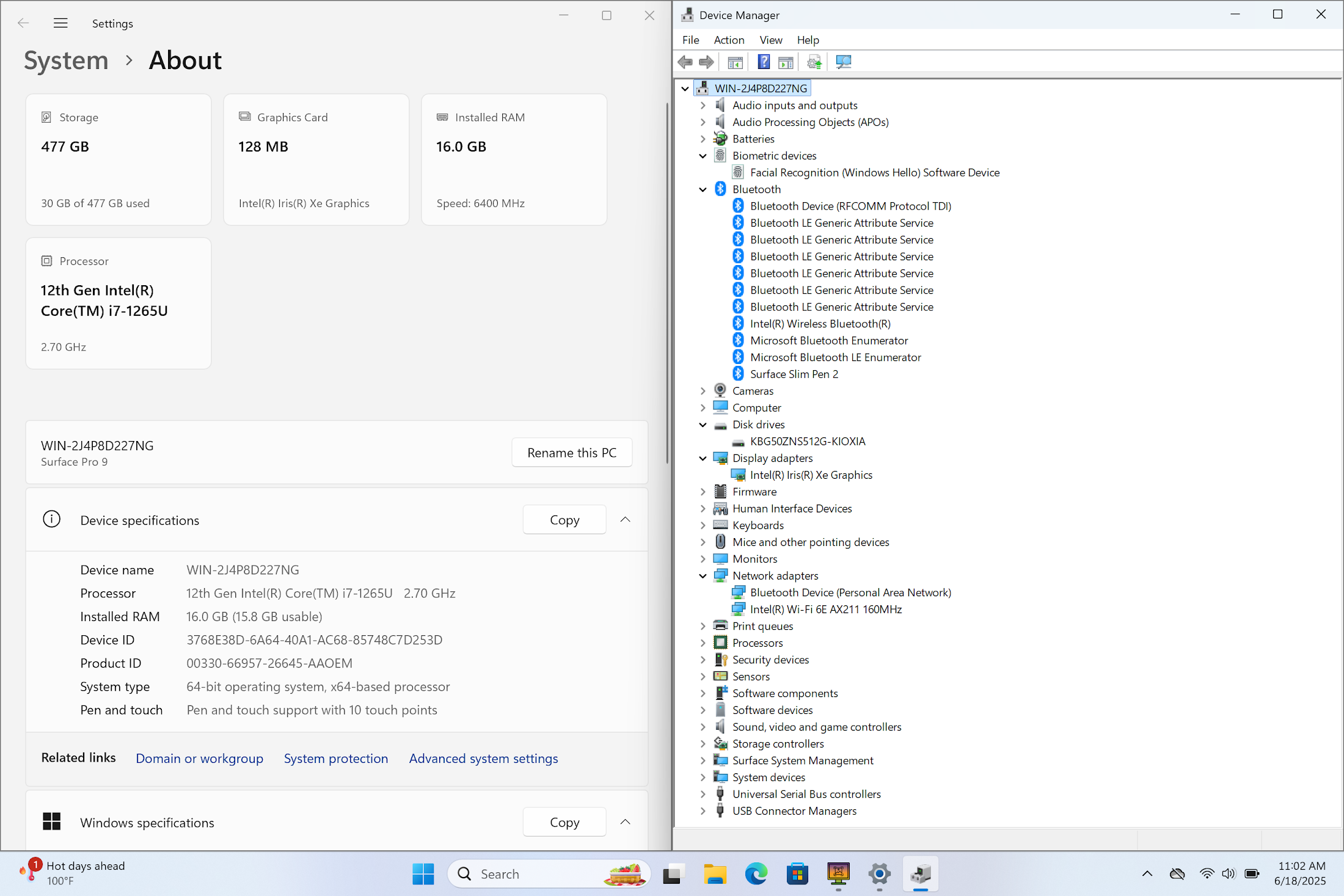Image resolution: width=1344 pixels, height=896 pixels.
Task: Expand the Processors category
Action: (703, 643)
